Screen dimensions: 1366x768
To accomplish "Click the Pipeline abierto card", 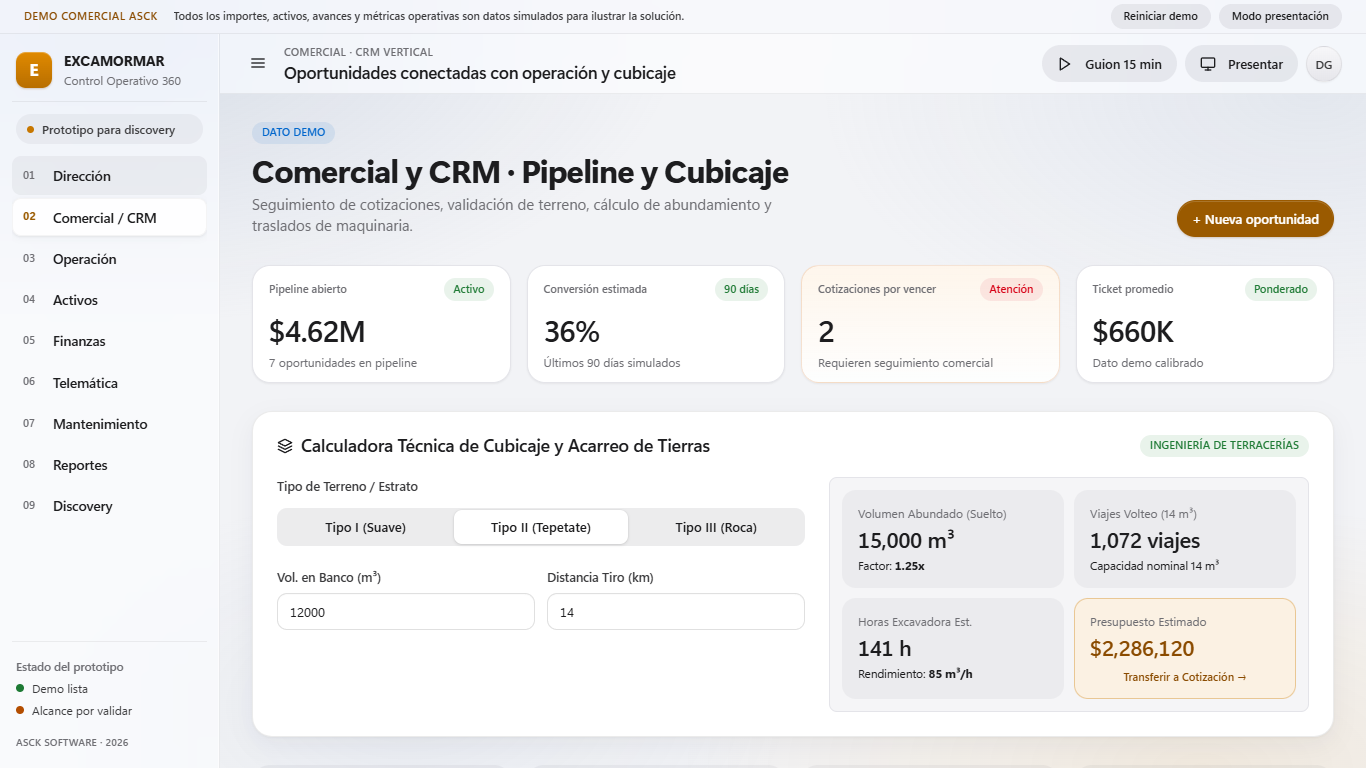I will pyautogui.click(x=381, y=324).
